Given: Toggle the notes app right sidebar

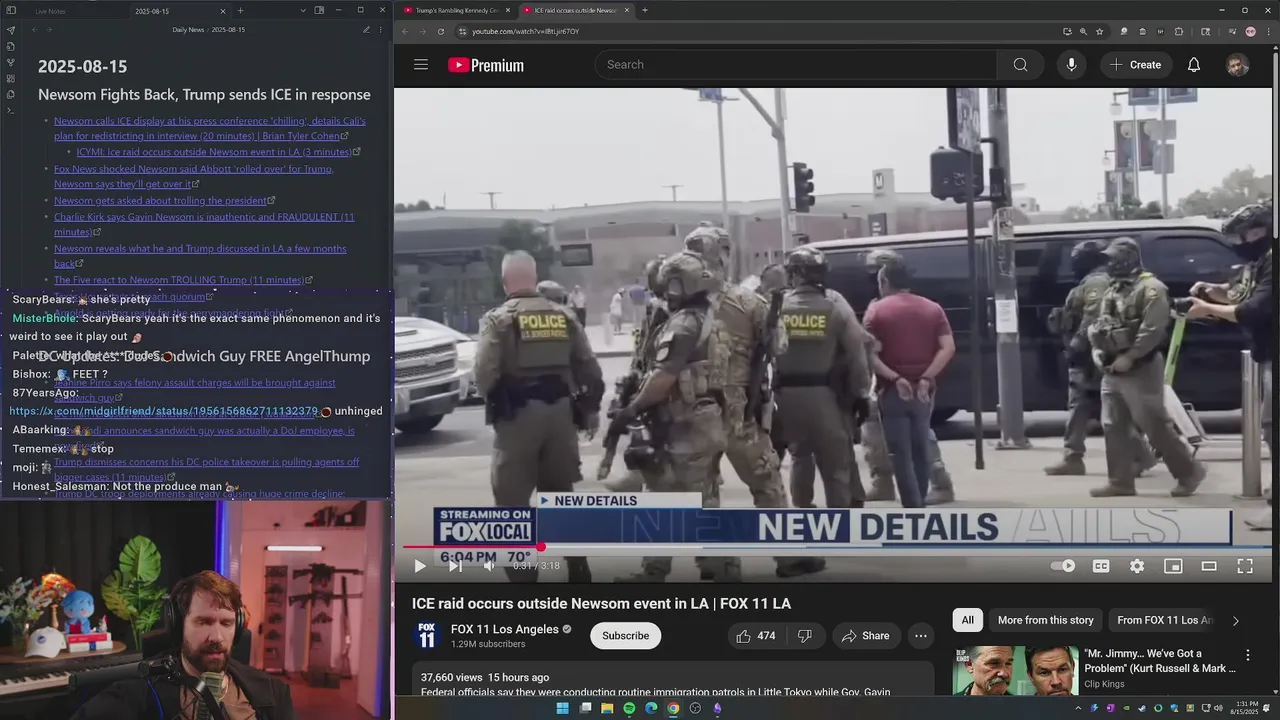Looking at the screenshot, I should (x=319, y=10).
